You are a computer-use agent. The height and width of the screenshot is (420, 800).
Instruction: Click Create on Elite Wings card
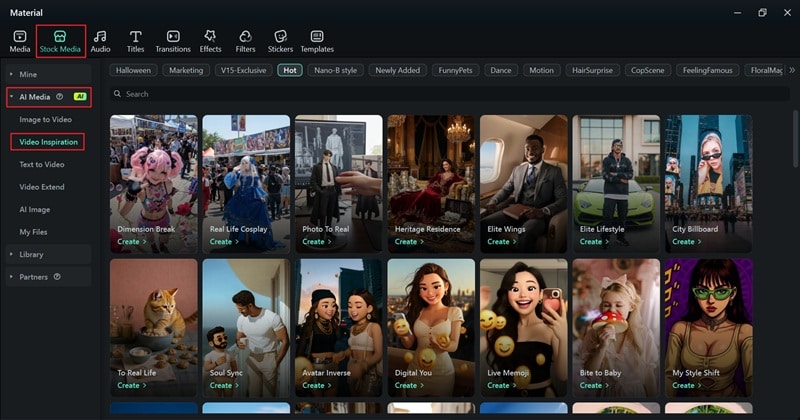pyautogui.click(x=502, y=242)
